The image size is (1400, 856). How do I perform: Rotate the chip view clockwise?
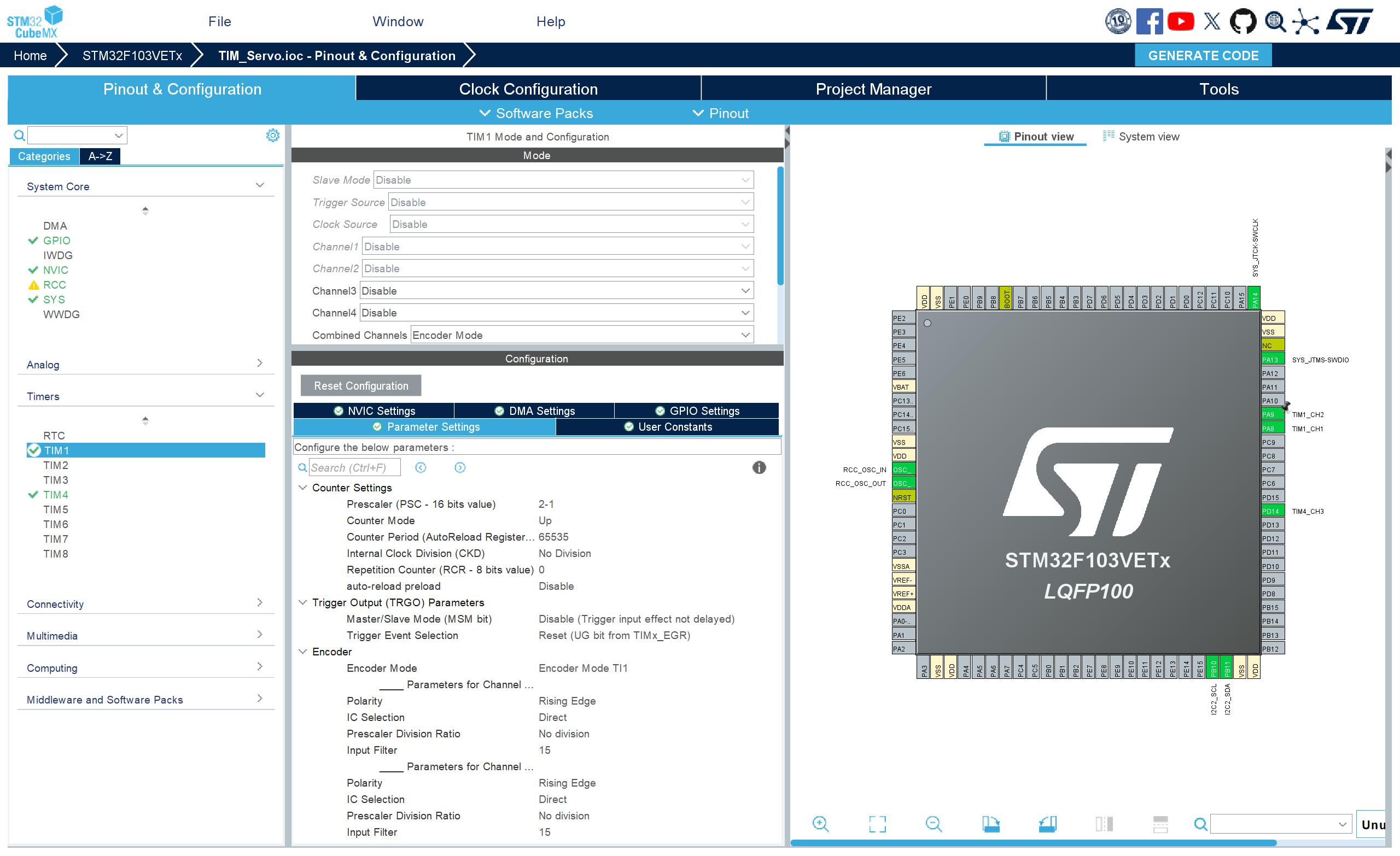tap(990, 824)
